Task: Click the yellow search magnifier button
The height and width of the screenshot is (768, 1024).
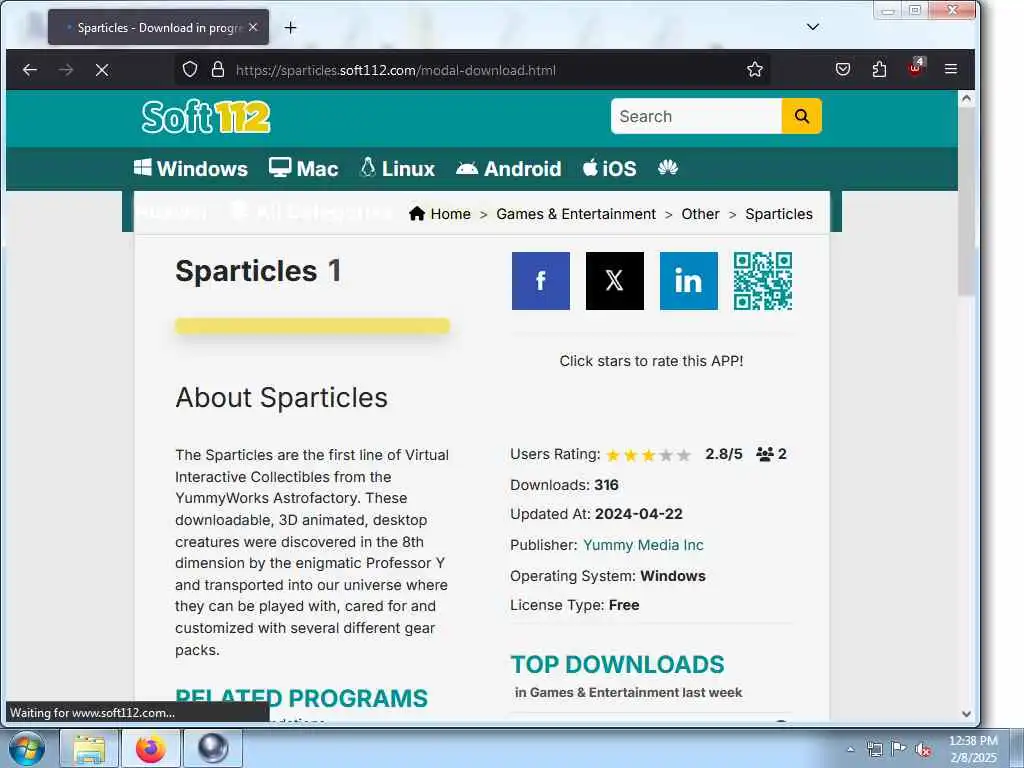Action: (x=801, y=116)
